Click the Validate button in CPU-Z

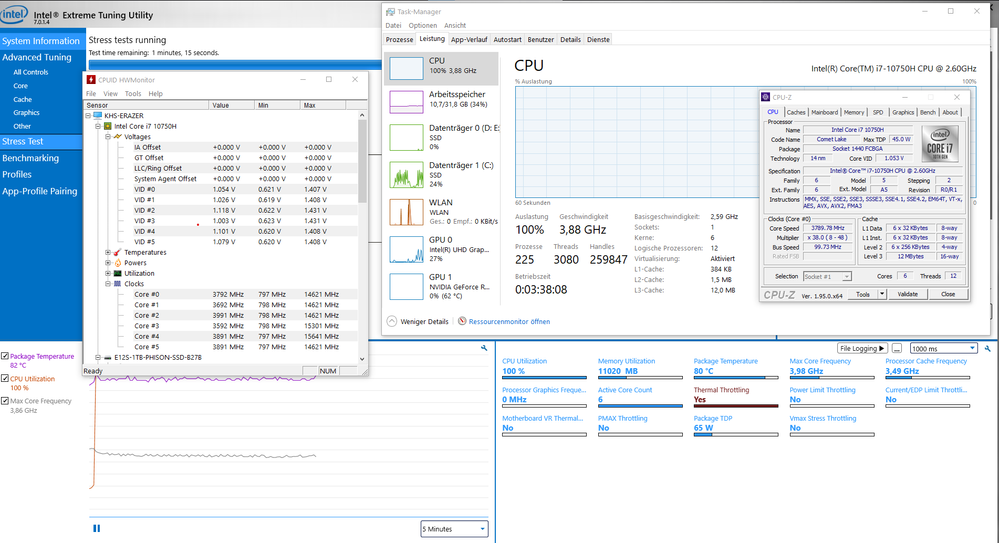coord(906,294)
